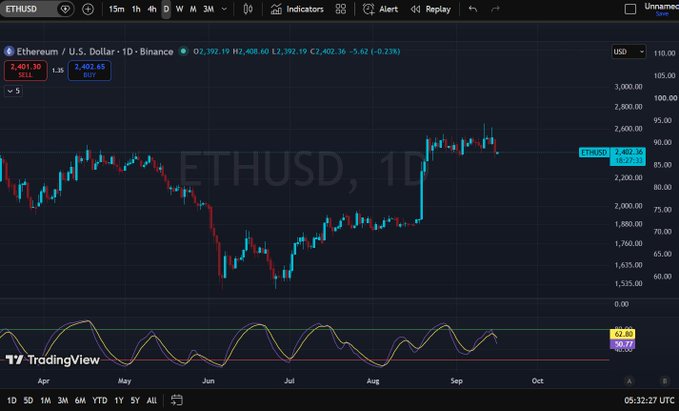Set the date range to 6M

tap(80, 400)
